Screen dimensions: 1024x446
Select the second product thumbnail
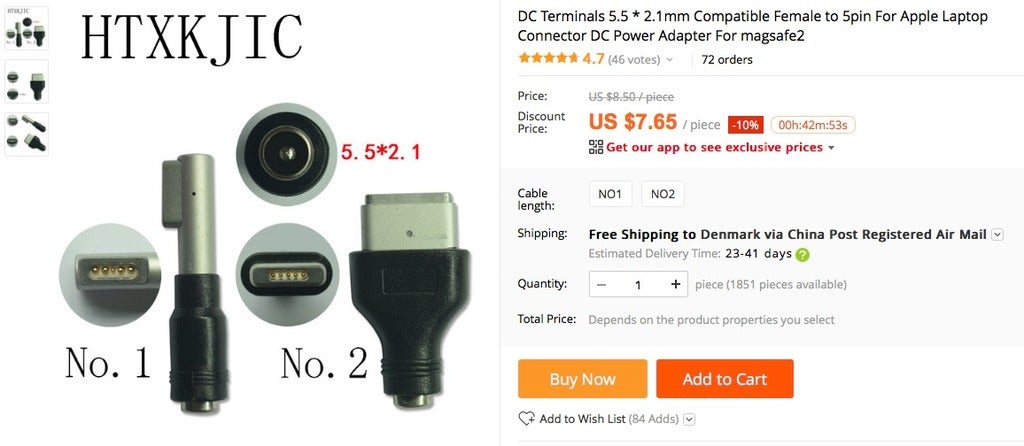tap(26, 82)
